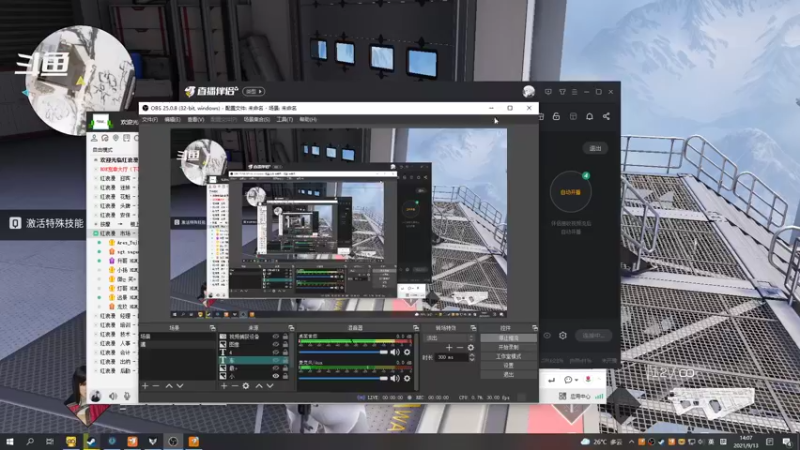Move source up in Sources panel
This screenshot has width=800, height=450.
coord(259,386)
